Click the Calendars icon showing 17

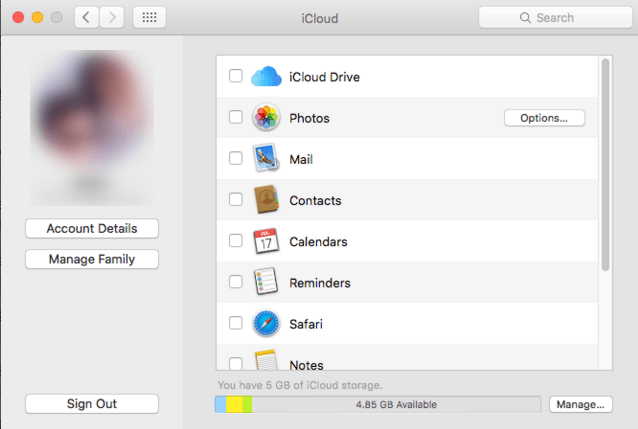click(x=266, y=241)
